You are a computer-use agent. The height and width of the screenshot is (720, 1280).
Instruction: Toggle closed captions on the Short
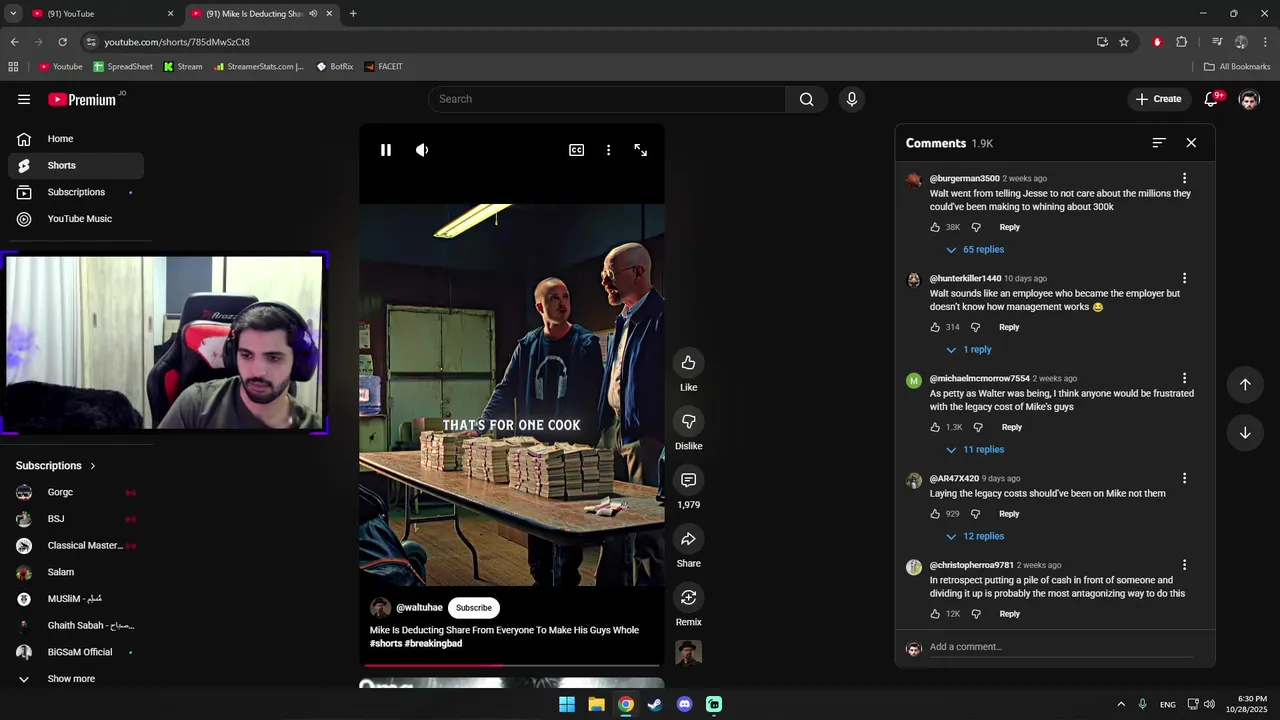(x=577, y=150)
